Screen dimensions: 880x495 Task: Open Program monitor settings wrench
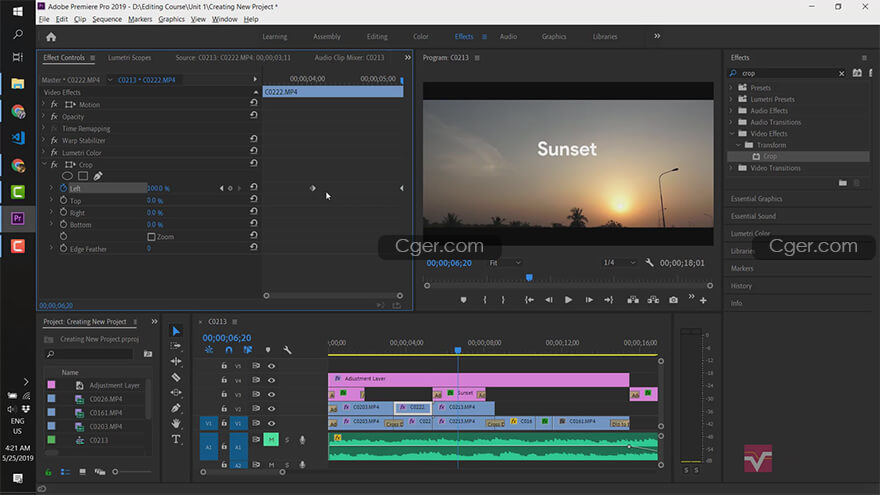coord(649,262)
